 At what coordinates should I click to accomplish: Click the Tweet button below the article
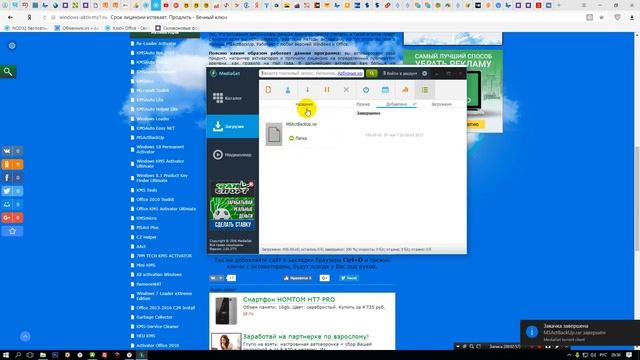(349, 278)
